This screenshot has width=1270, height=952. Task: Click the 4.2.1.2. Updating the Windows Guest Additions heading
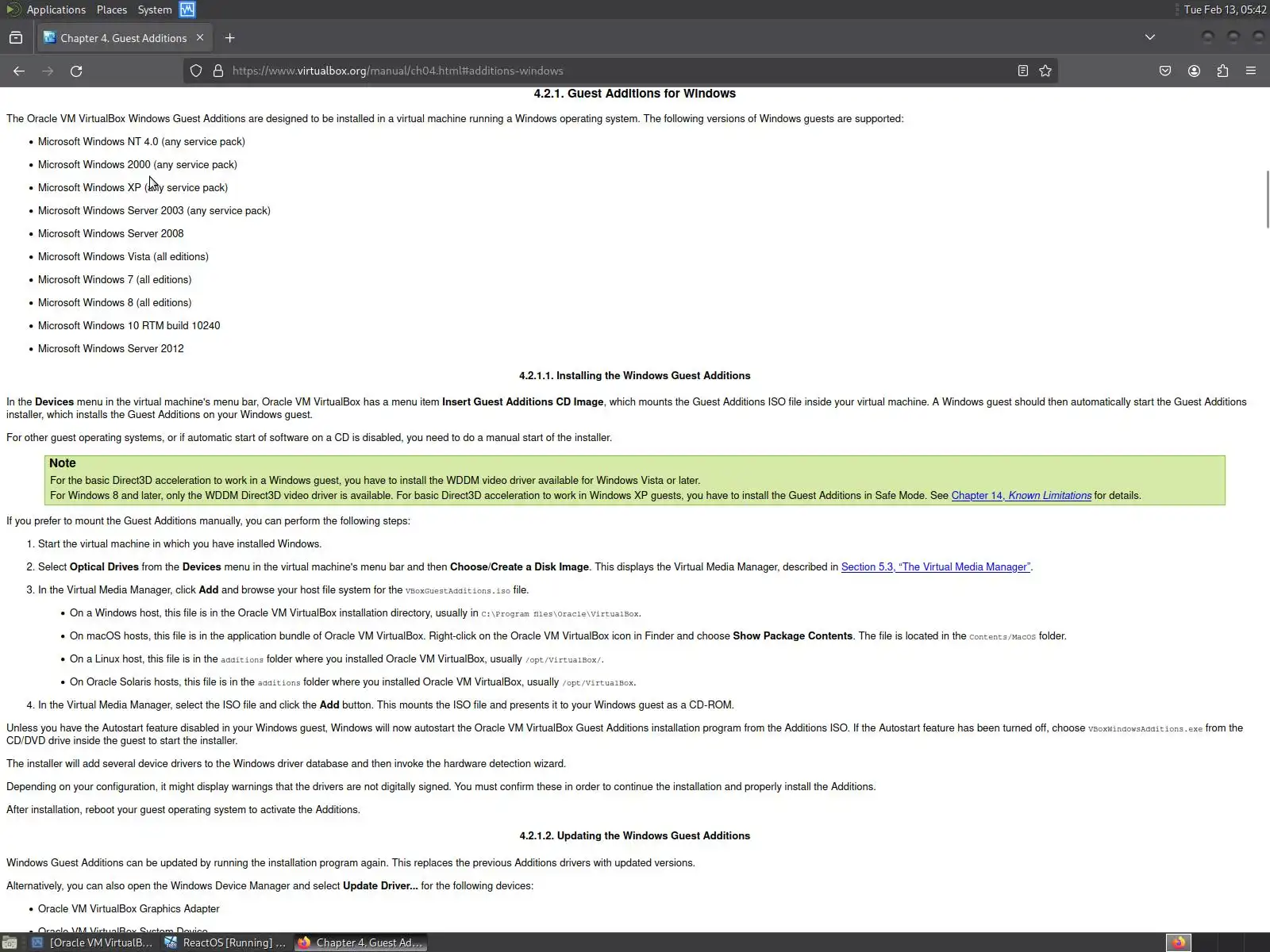coord(635,836)
